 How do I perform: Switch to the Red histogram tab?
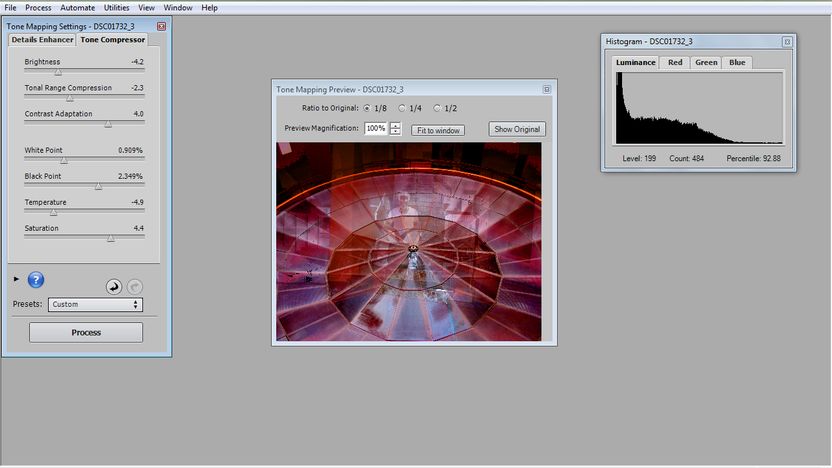[x=675, y=62]
